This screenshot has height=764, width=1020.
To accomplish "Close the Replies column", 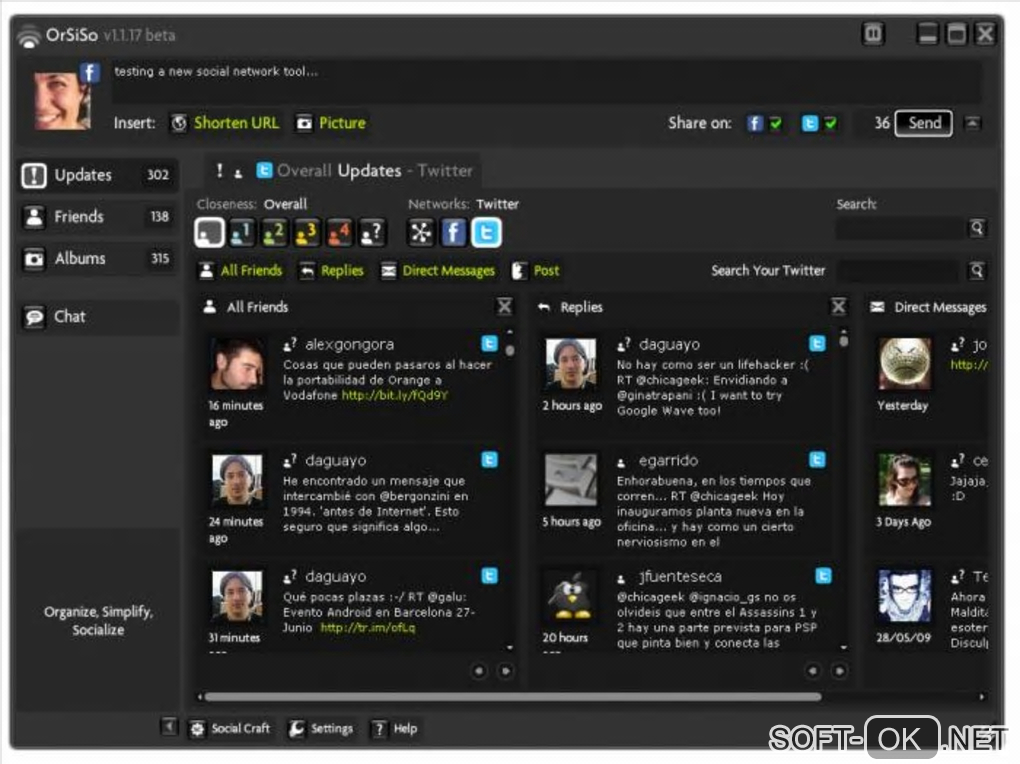I will tap(839, 307).
